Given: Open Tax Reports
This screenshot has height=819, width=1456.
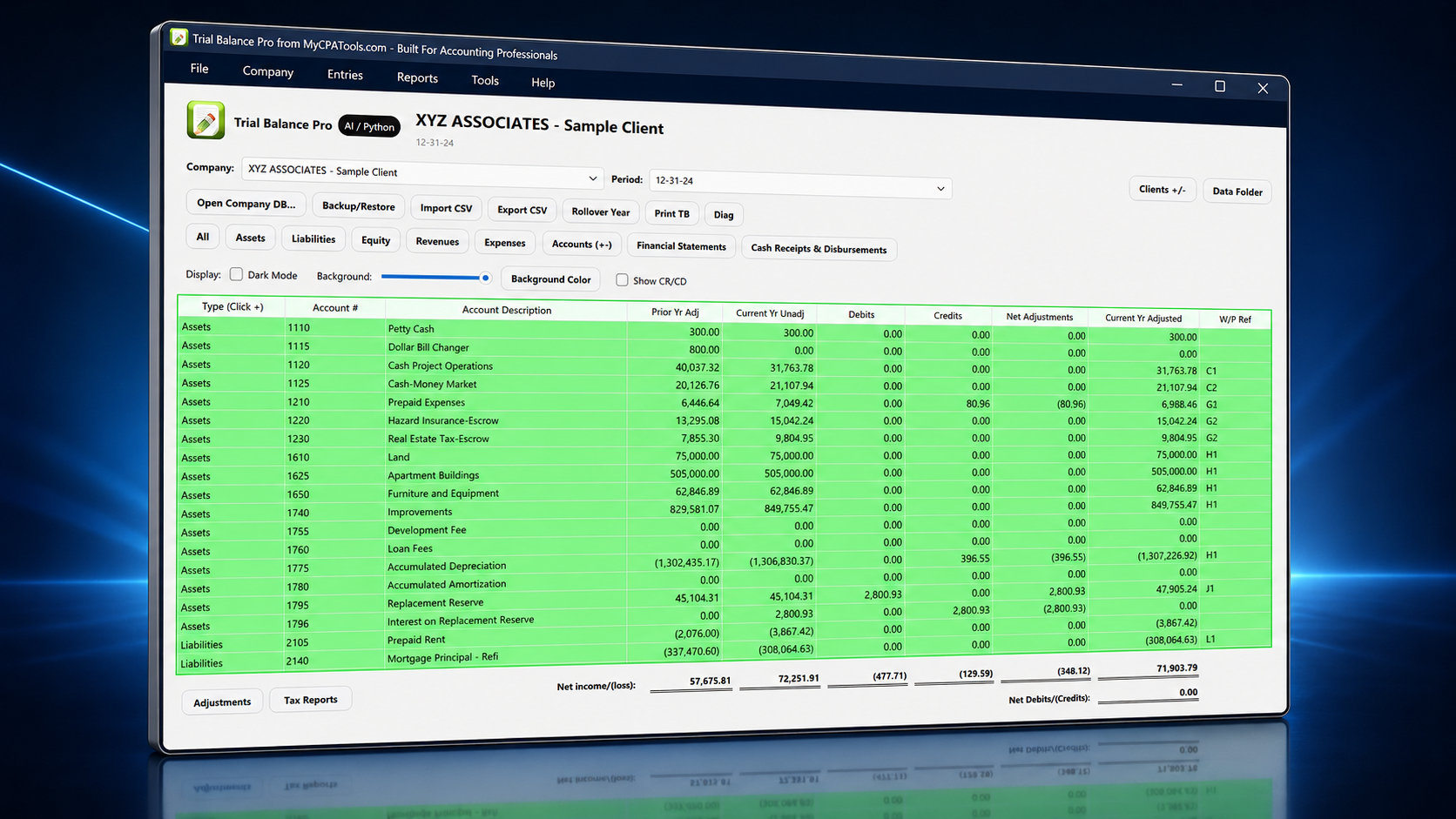Looking at the screenshot, I should [310, 700].
